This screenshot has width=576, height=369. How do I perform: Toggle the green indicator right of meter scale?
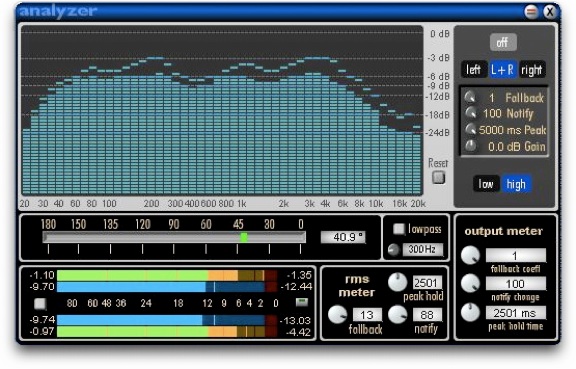tap(302, 302)
